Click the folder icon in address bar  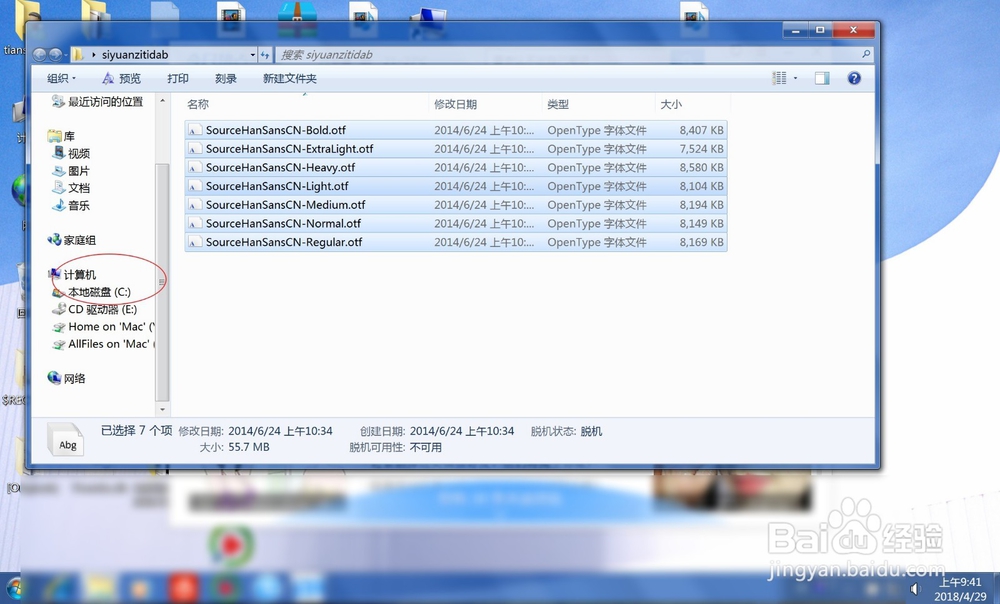tap(77, 55)
